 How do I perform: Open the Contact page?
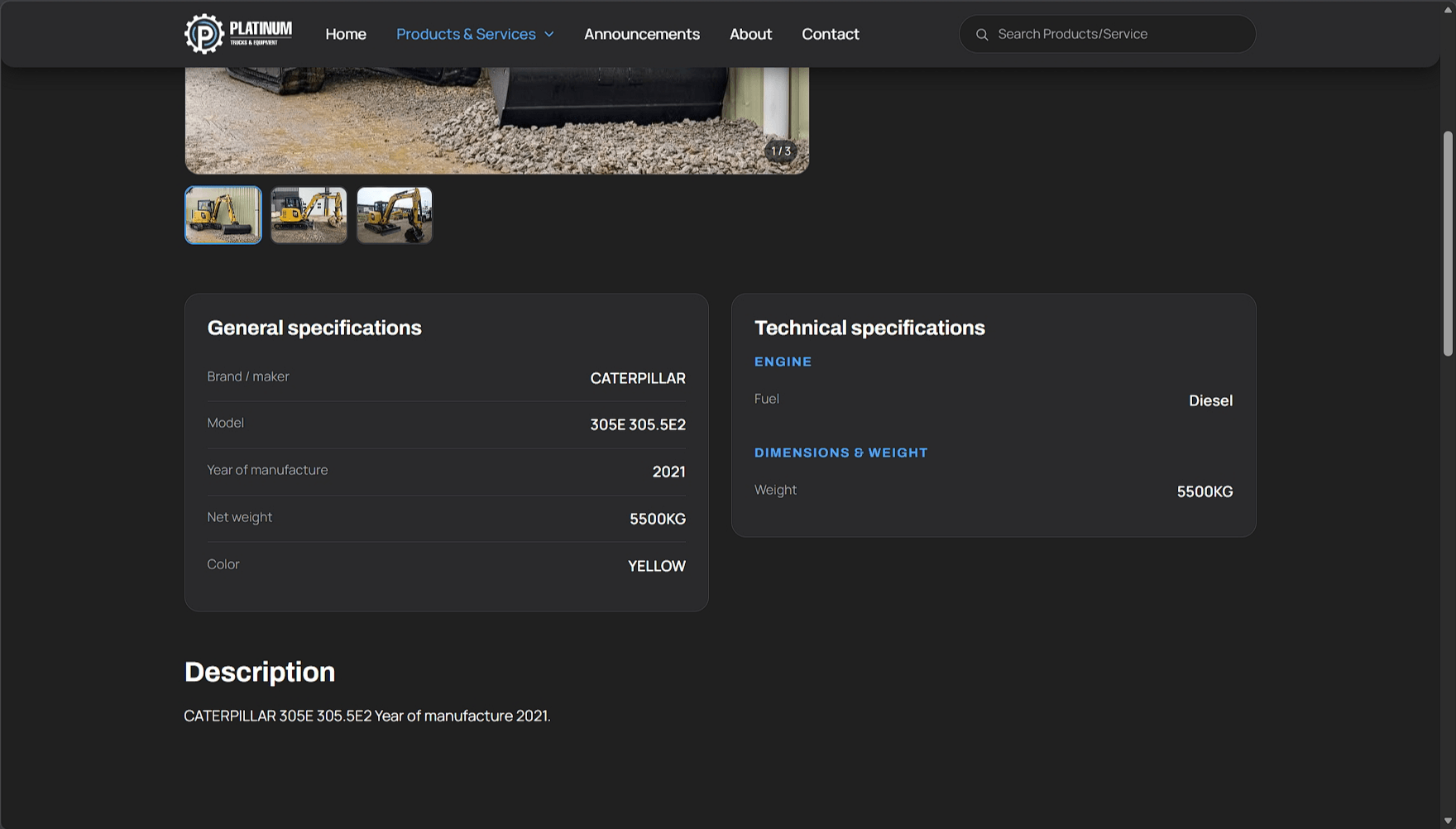point(831,34)
